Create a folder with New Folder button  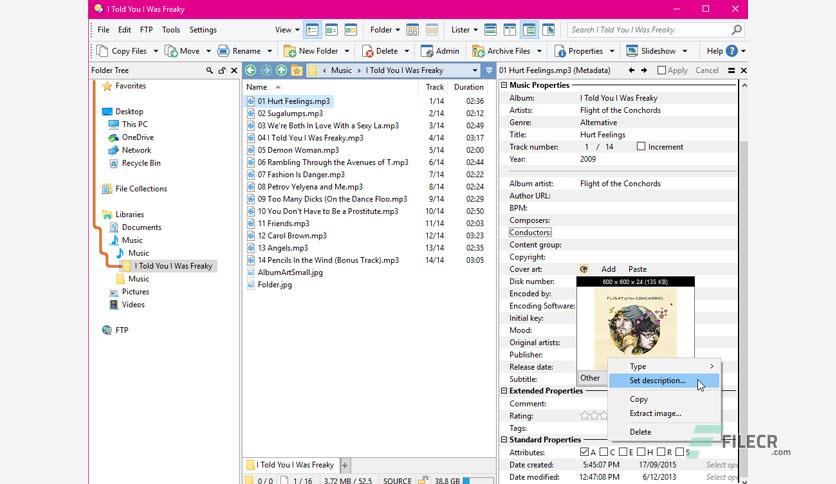(x=311, y=51)
